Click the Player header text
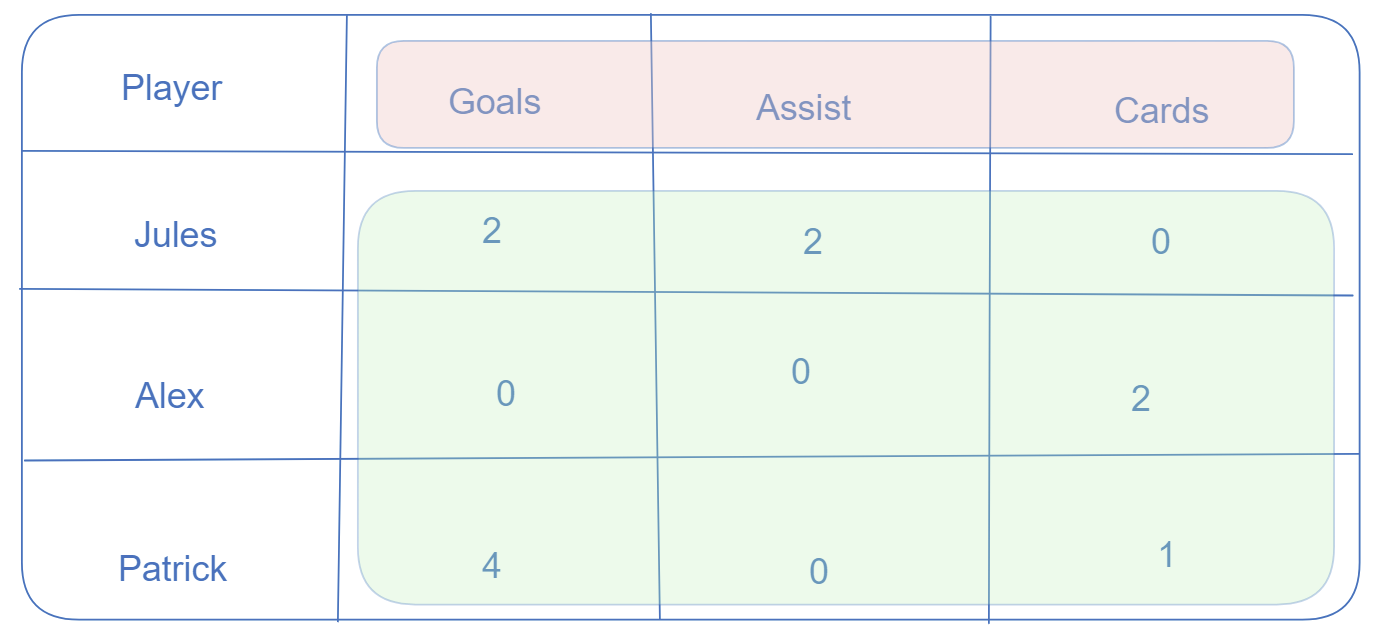Screen dimensions: 1389x642 pos(172,88)
